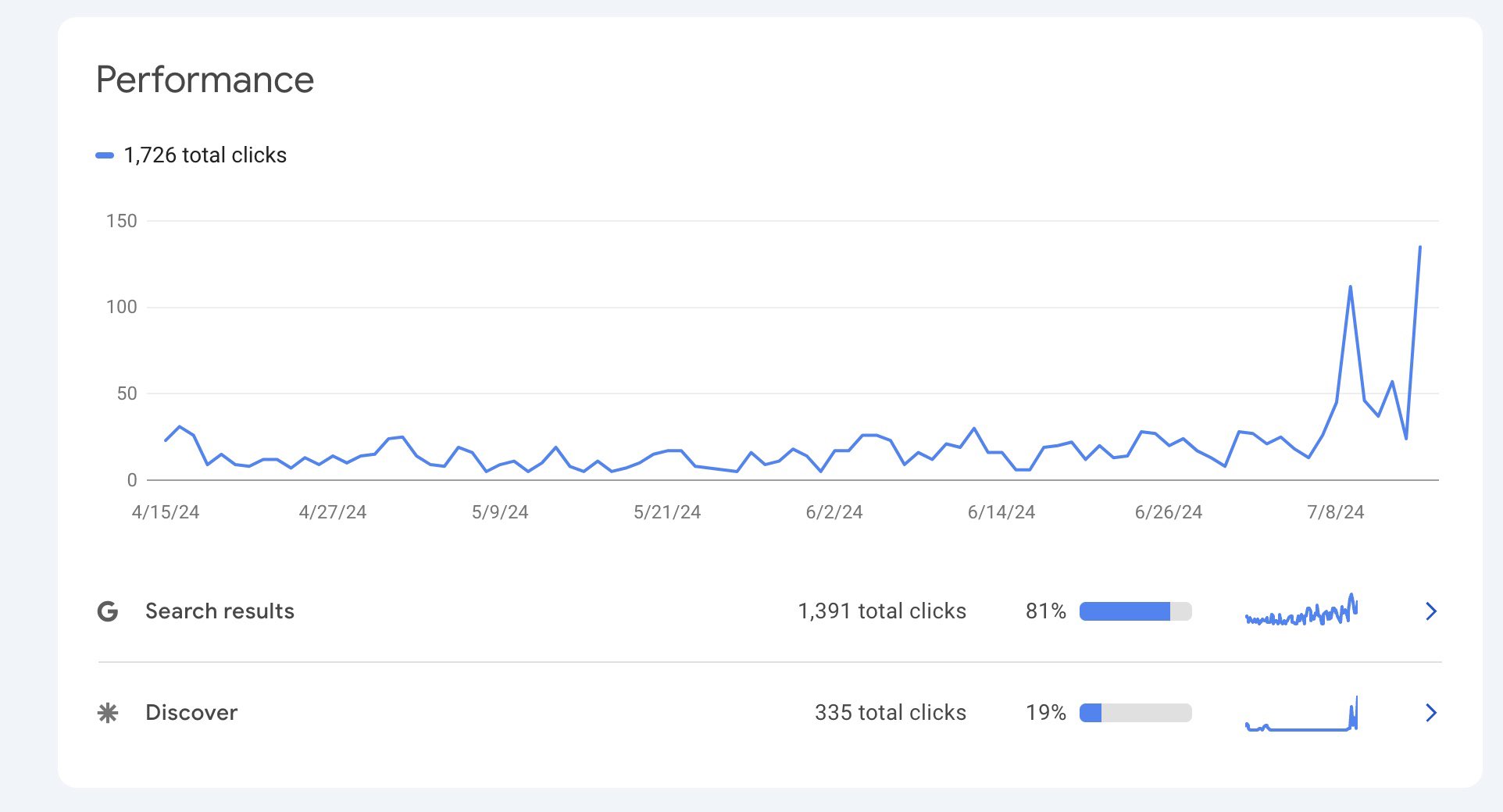This screenshot has width=1503, height=812.
Task: Click the Search results sparkline thumbnail
Action: [1301, 610]
